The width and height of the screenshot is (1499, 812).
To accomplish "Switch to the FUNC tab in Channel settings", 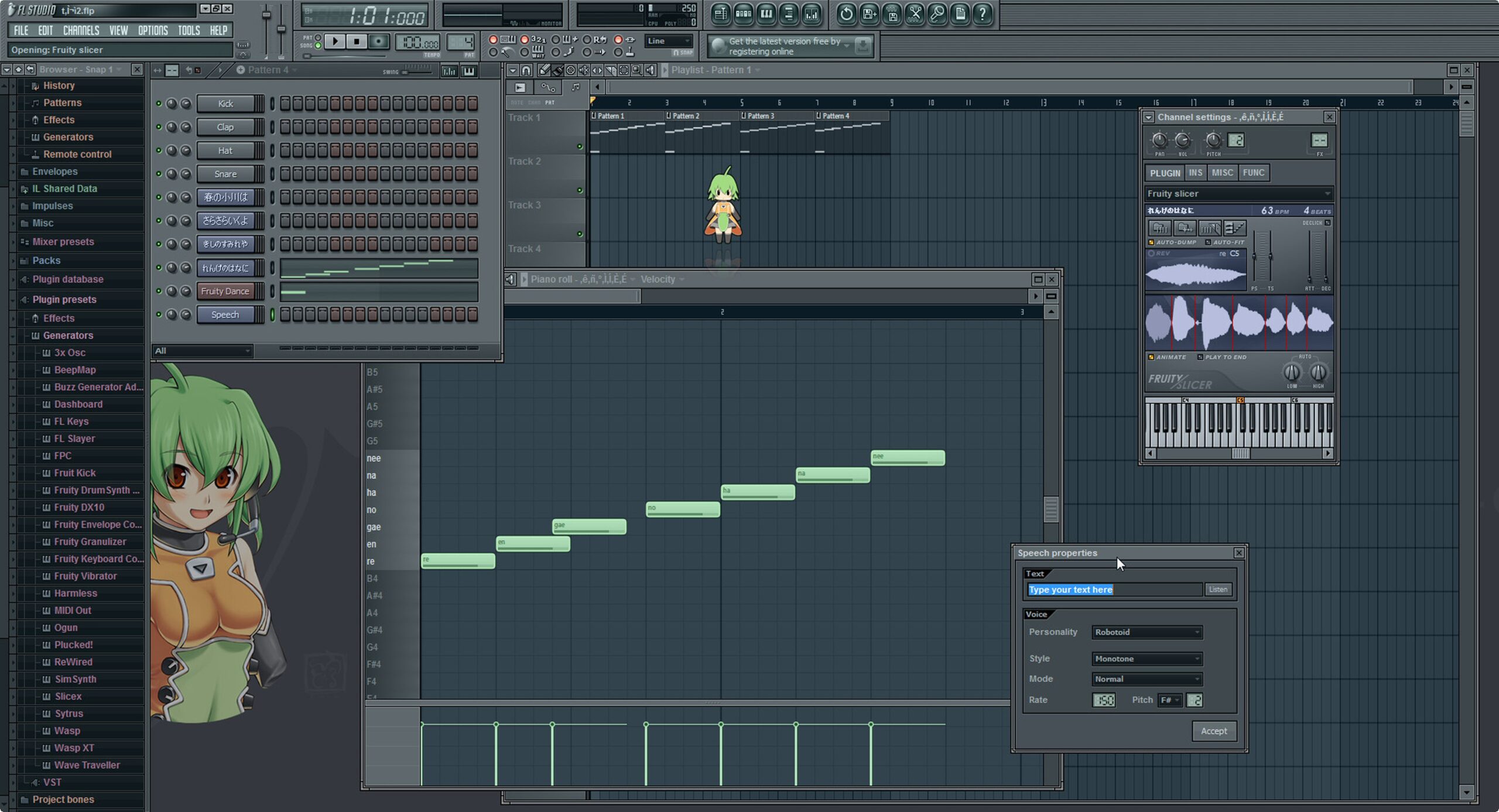I will 1253,173.
